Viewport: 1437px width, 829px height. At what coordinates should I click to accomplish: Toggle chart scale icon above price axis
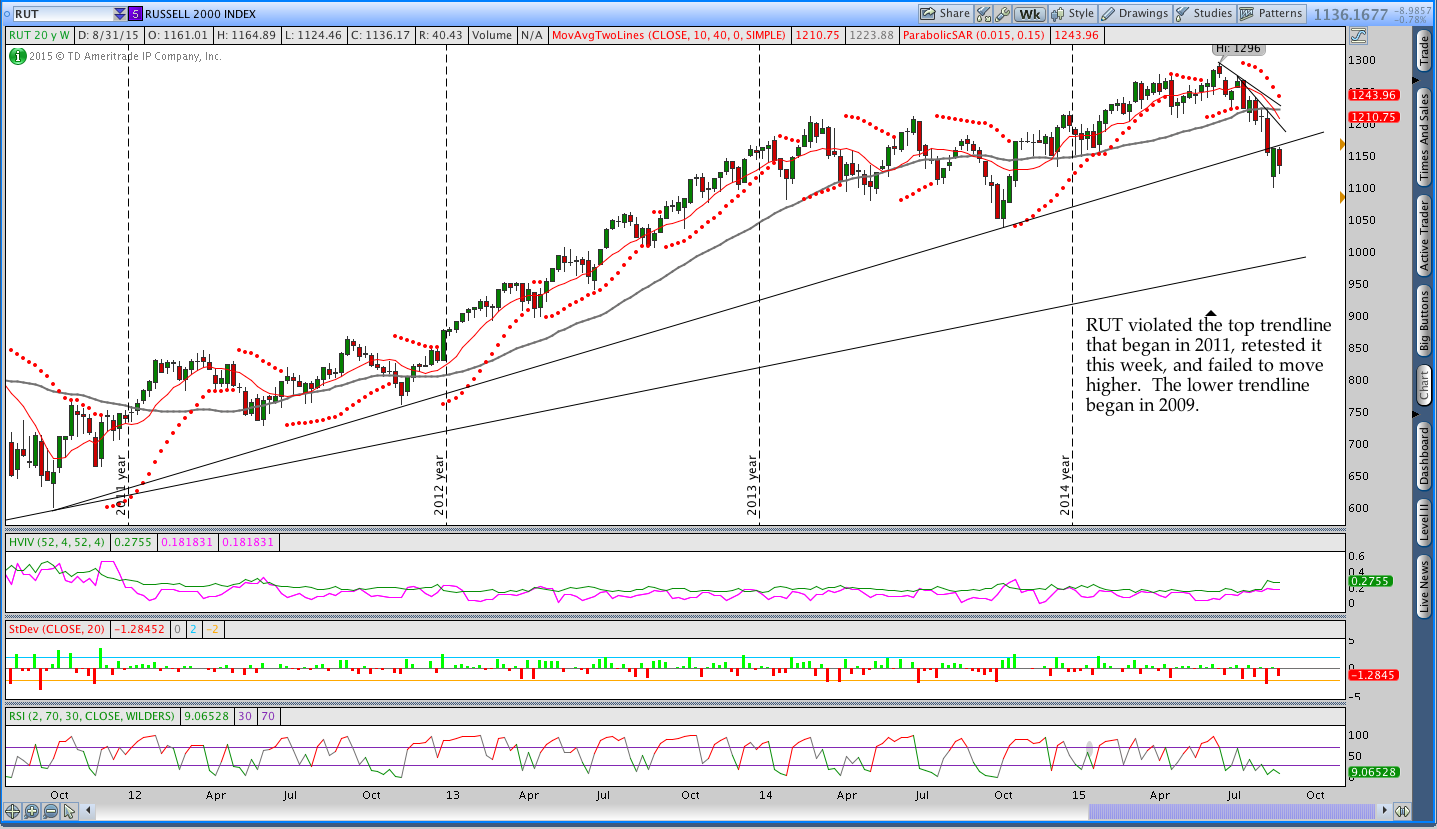[1357, 35]
